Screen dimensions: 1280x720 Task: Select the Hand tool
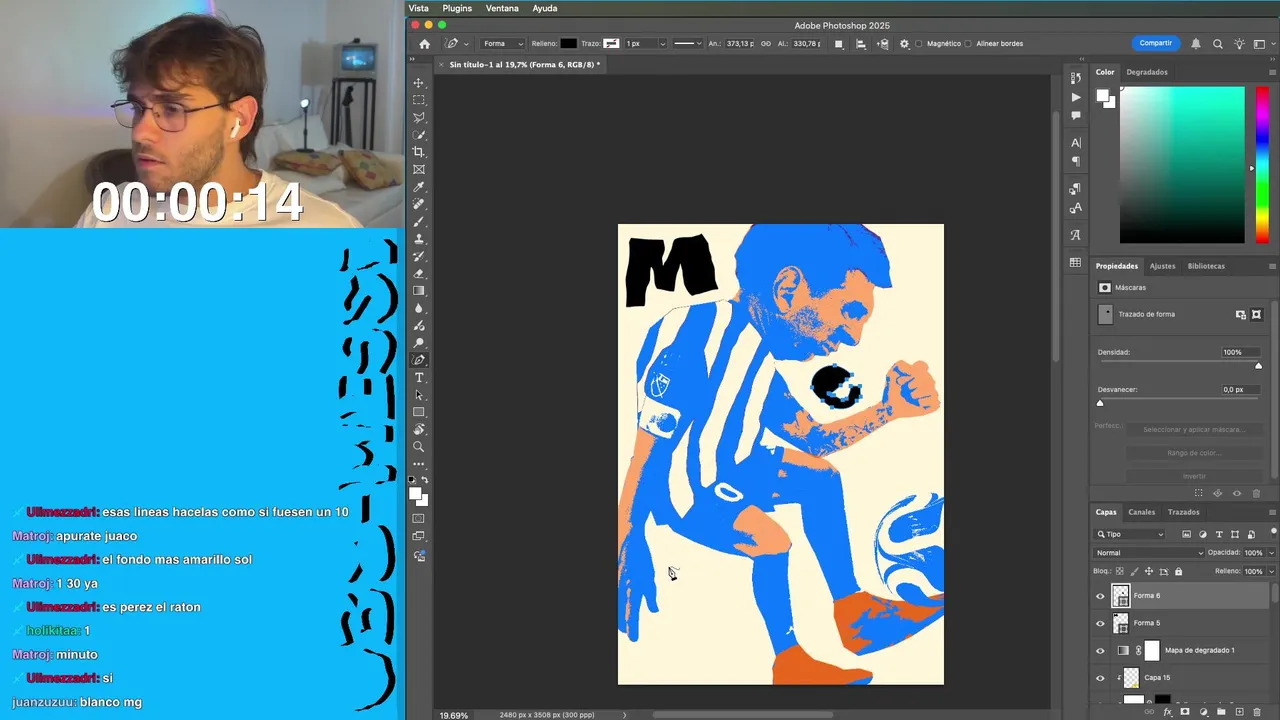point(419,429)
